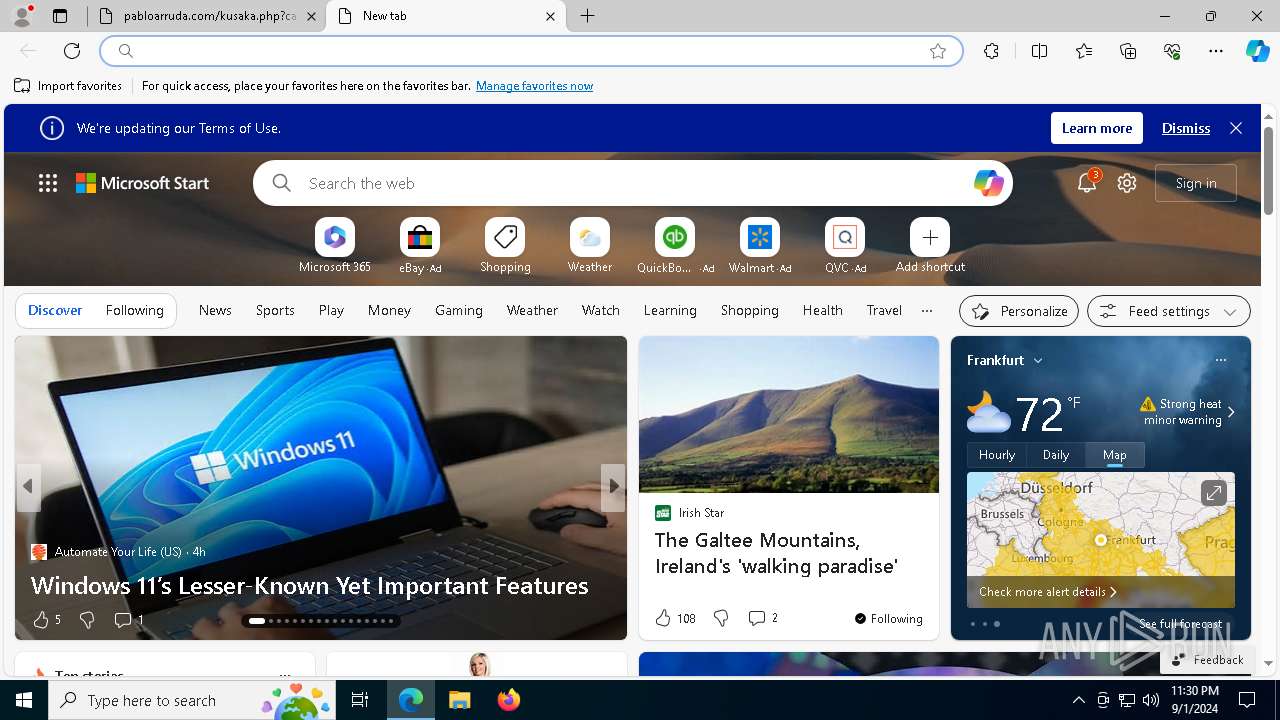The width and height of the screenshot is (1280, 720).
Task: Expand the weather map
Action: 1213,493
